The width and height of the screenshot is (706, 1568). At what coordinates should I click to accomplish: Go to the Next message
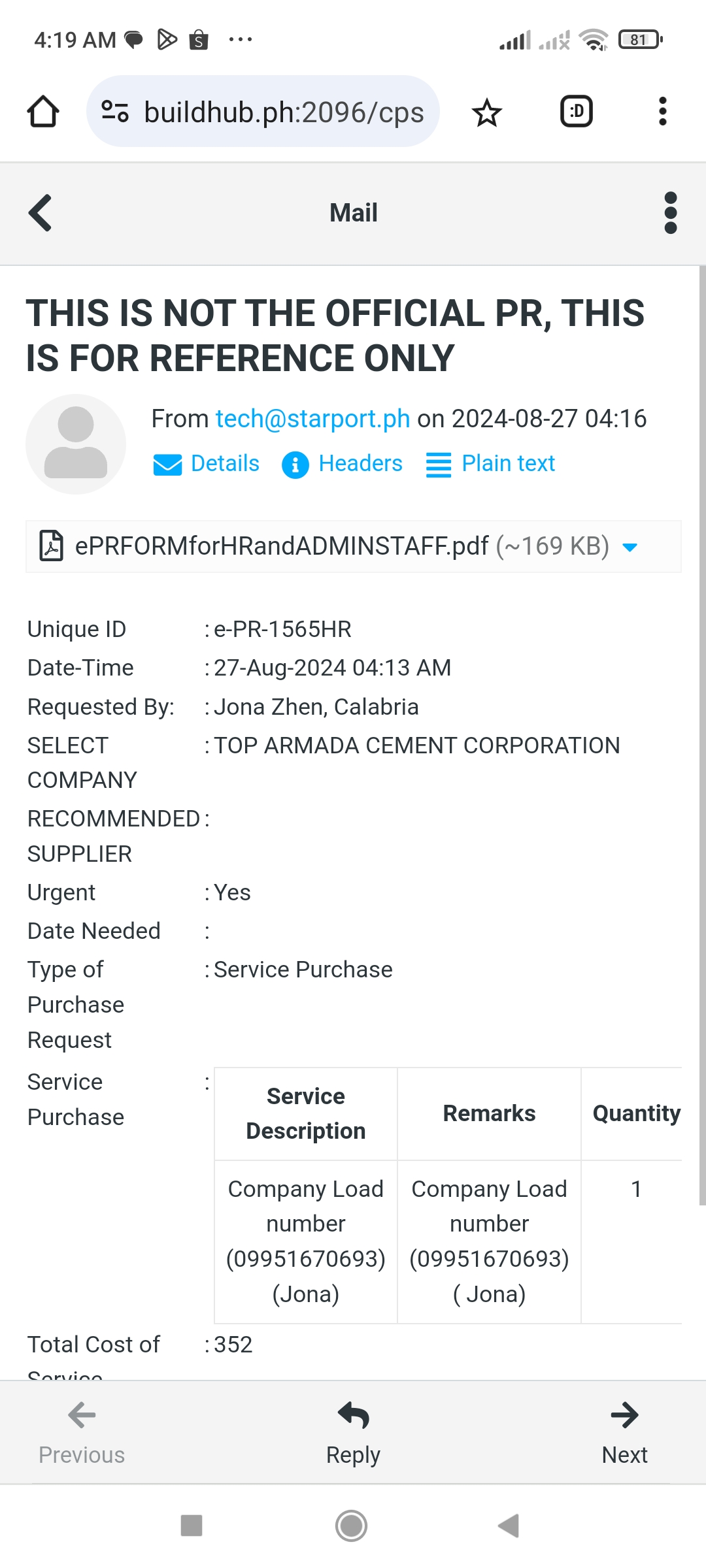tap(624, 1432)
